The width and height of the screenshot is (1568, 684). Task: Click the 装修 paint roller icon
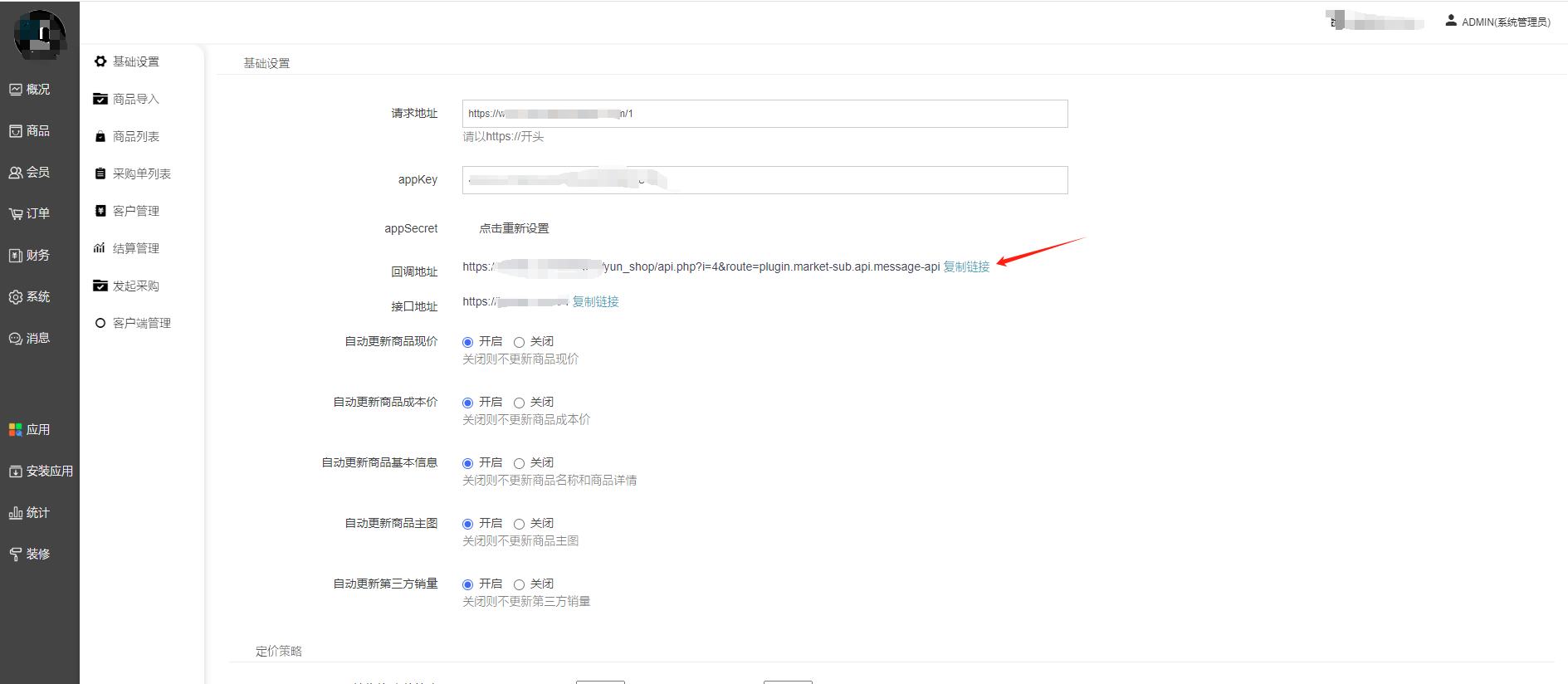pyautogui.click(x=16, y=555)
